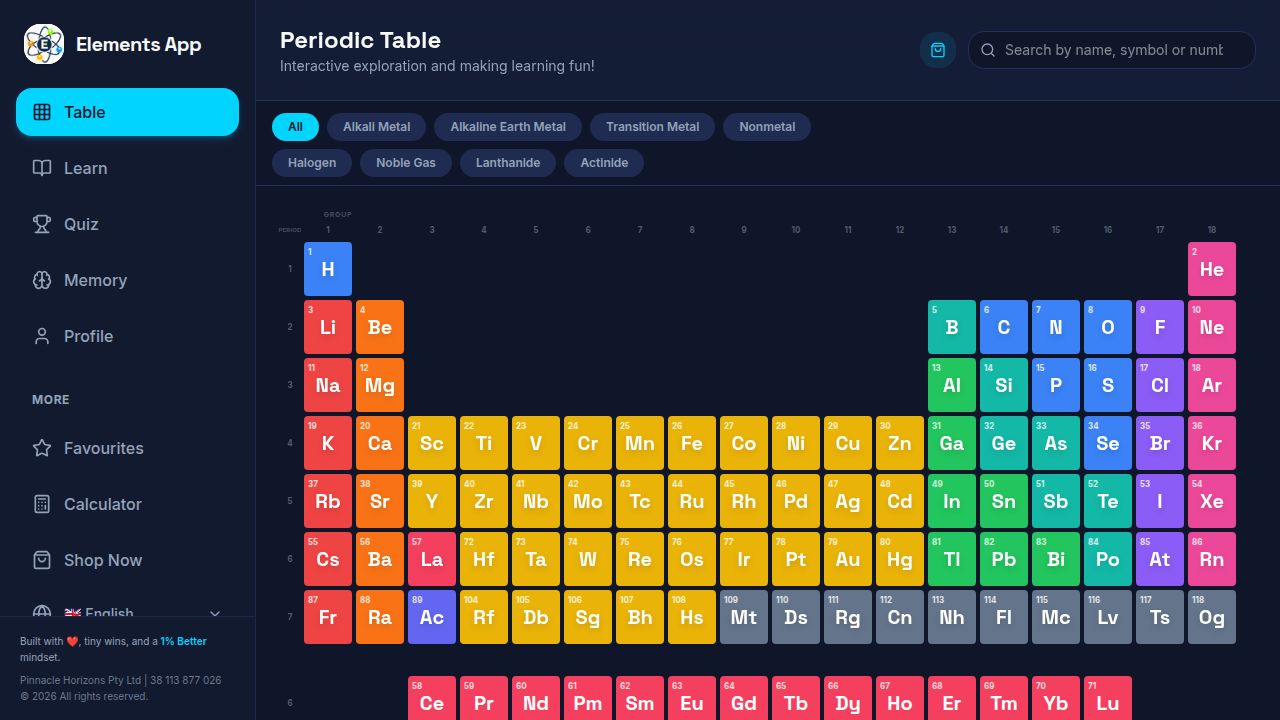This screenshot has height=720, width=1280.
Task: Filter by Halogen
Action: pyautogui.click(x=312, y=163)
